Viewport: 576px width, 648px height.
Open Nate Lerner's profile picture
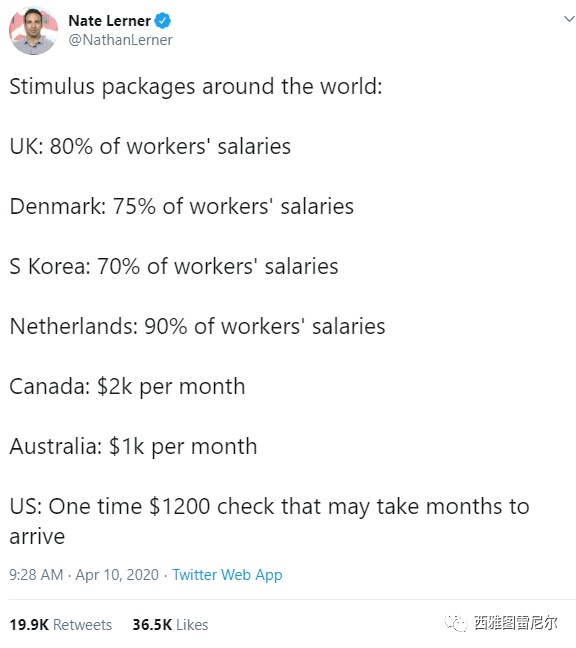point(33,31)
